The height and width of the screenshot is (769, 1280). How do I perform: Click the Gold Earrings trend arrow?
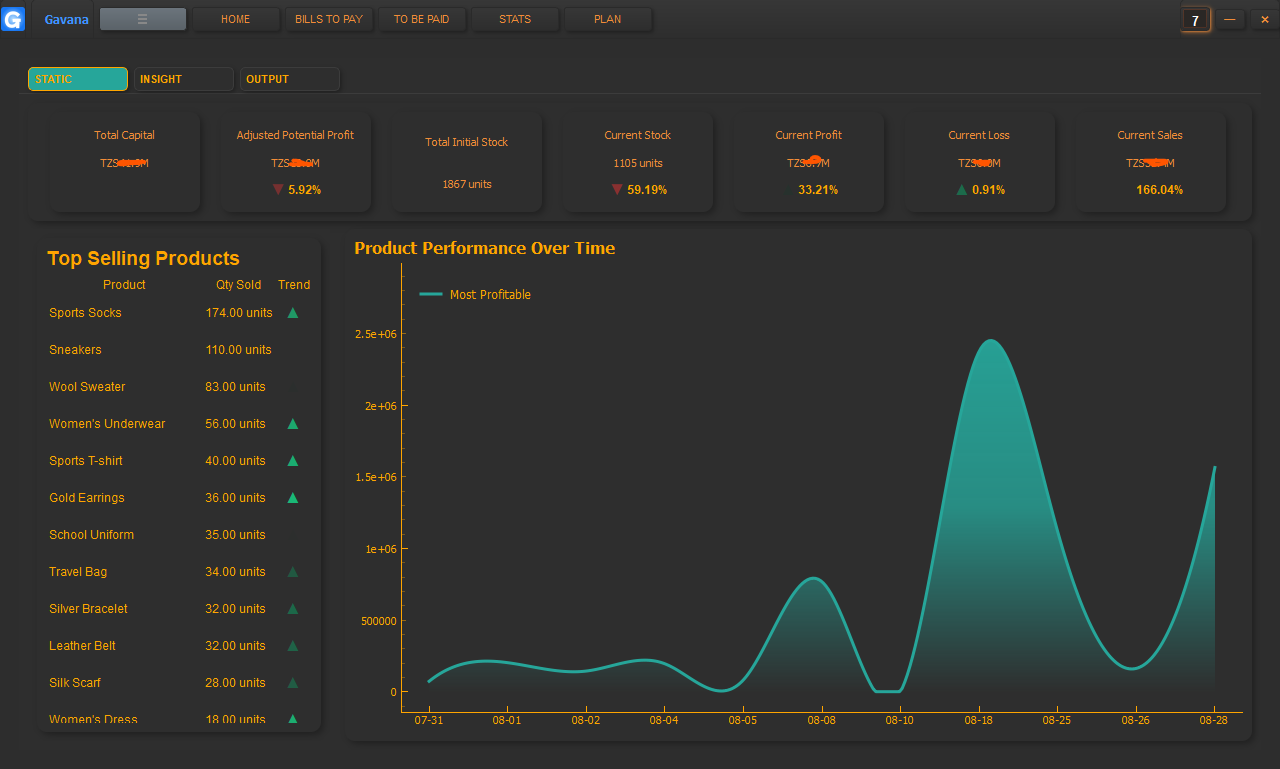click(293, 498)
